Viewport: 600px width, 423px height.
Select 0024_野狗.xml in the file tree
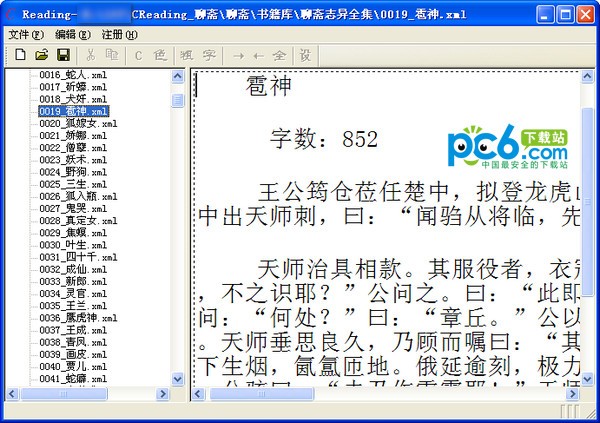click(73, 172)
